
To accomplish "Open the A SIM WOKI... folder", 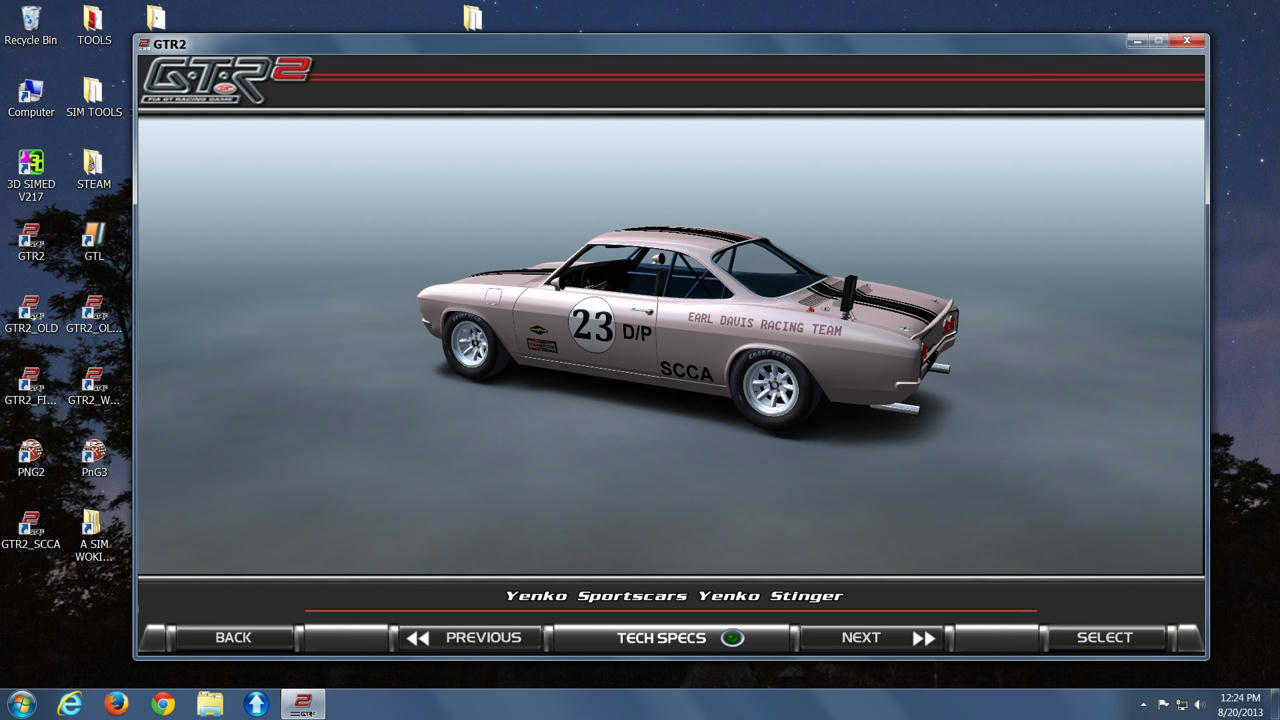I will tap(94, 536).
